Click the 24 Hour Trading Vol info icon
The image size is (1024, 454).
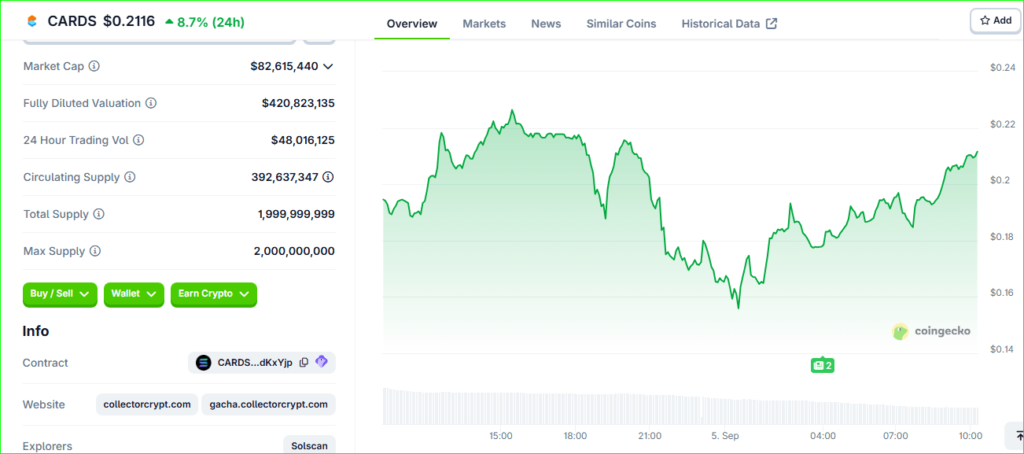click(x=139, y=141)
